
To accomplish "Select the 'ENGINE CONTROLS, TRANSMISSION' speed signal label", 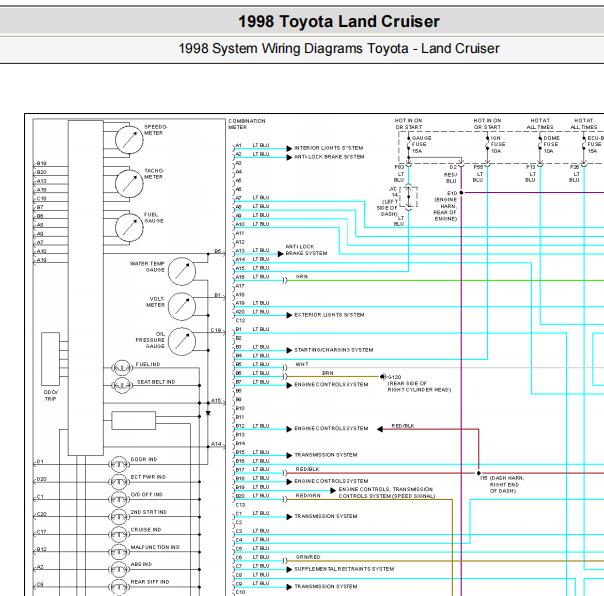I will point(386,493).
